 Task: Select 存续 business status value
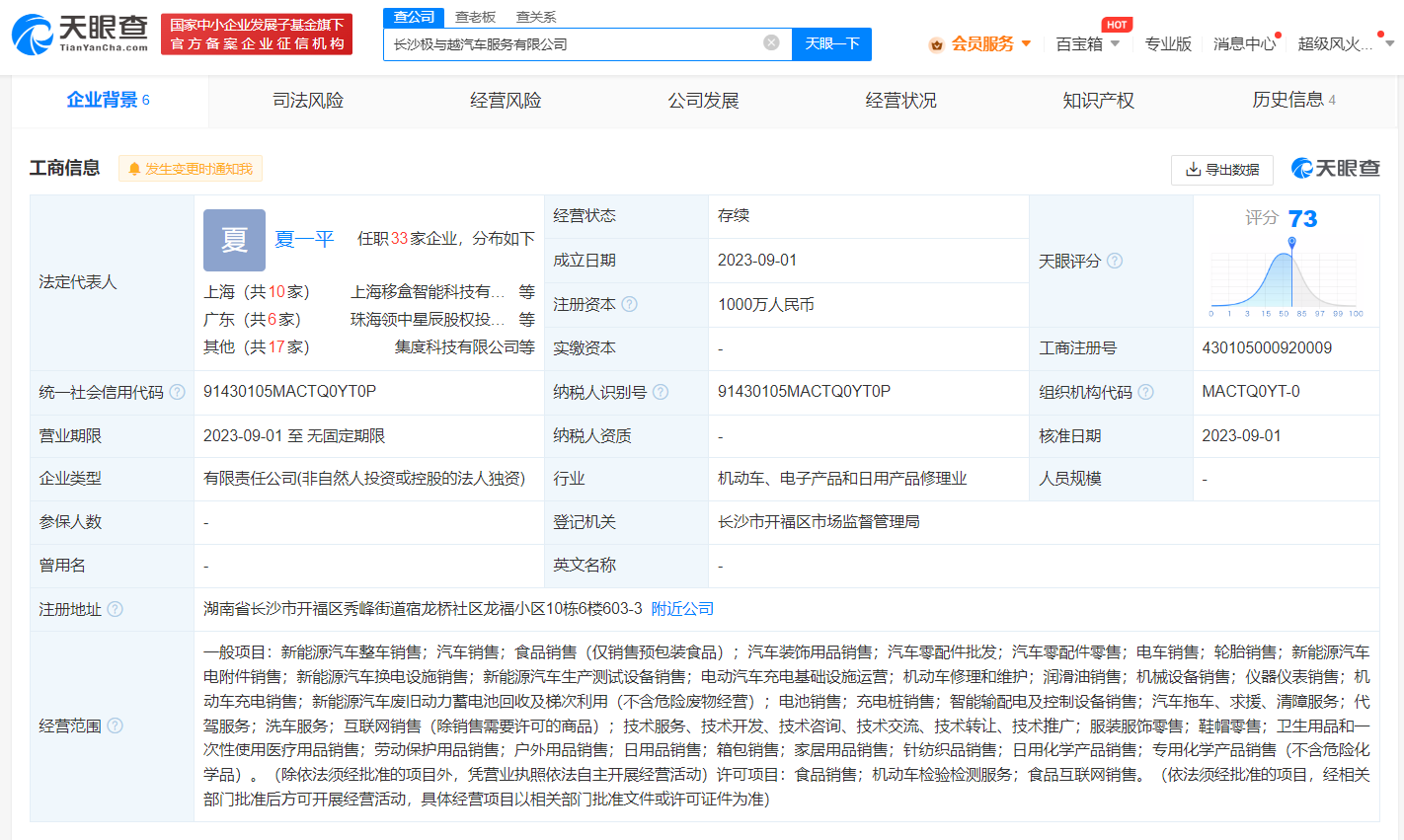click(734, 216)
